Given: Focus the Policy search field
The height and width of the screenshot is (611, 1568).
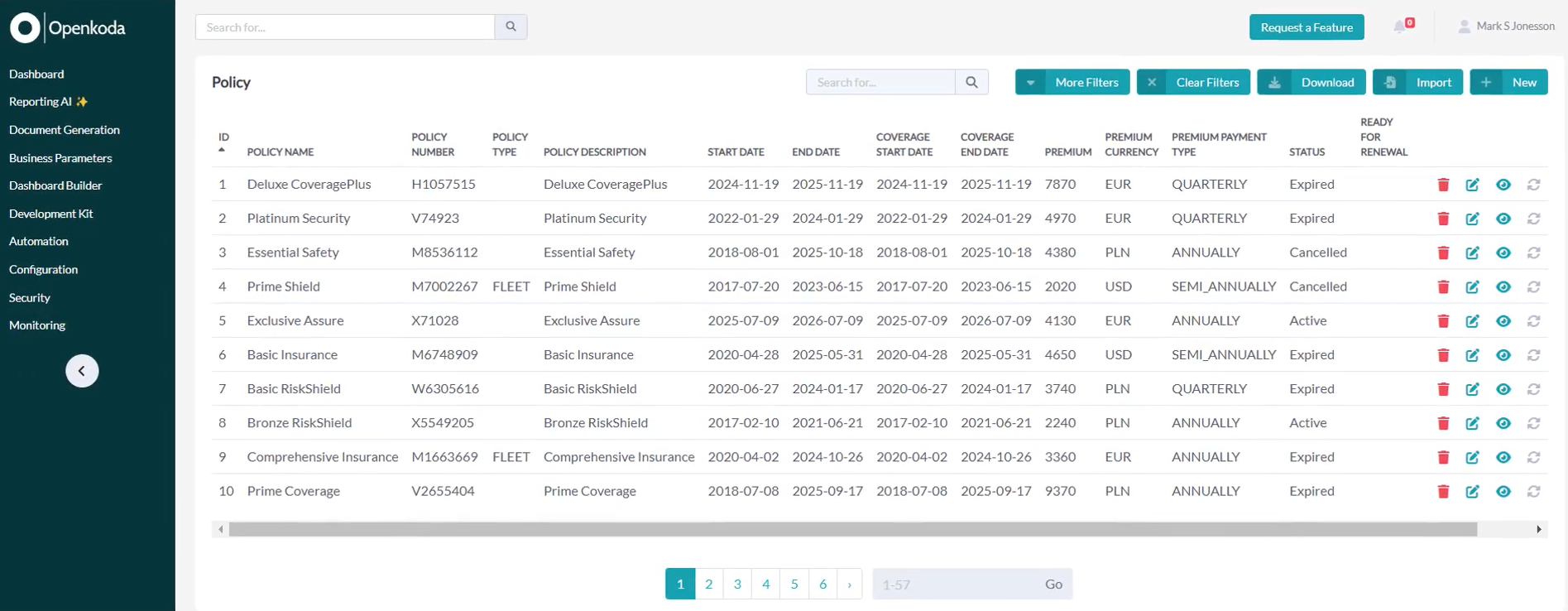Looking at the screenshot, I should [x=880, y=82].
